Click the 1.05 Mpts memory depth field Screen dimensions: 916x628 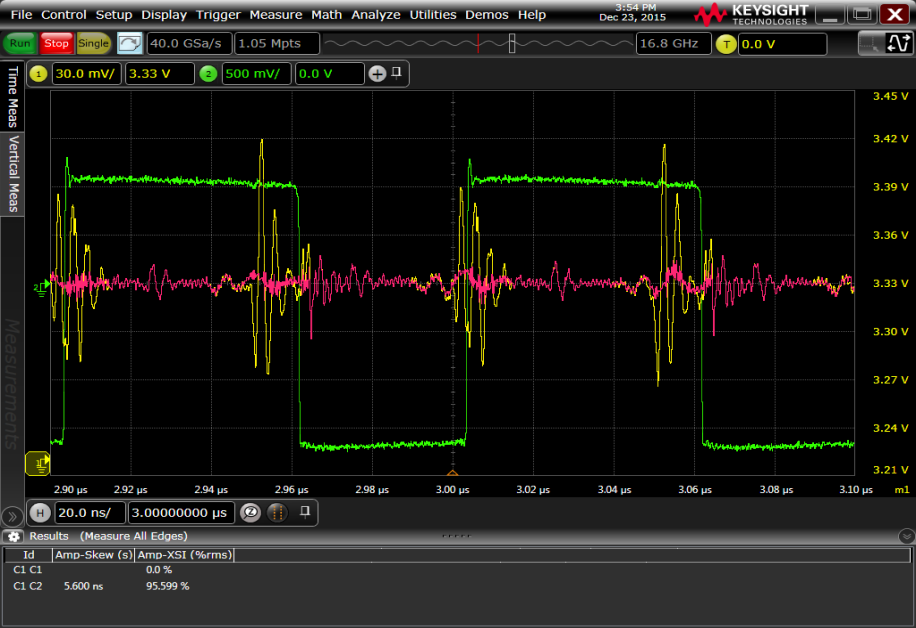point(277,43)
